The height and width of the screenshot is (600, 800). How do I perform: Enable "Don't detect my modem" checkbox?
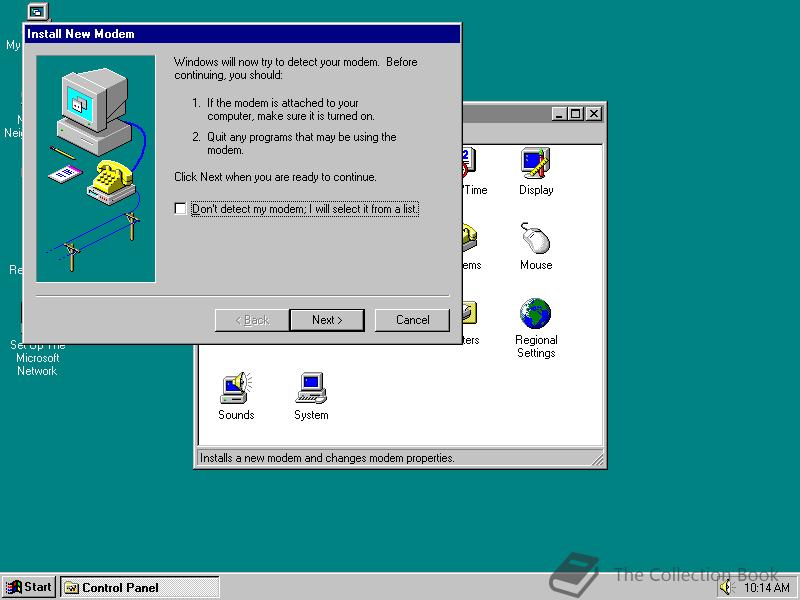click(x=180, y=209)
